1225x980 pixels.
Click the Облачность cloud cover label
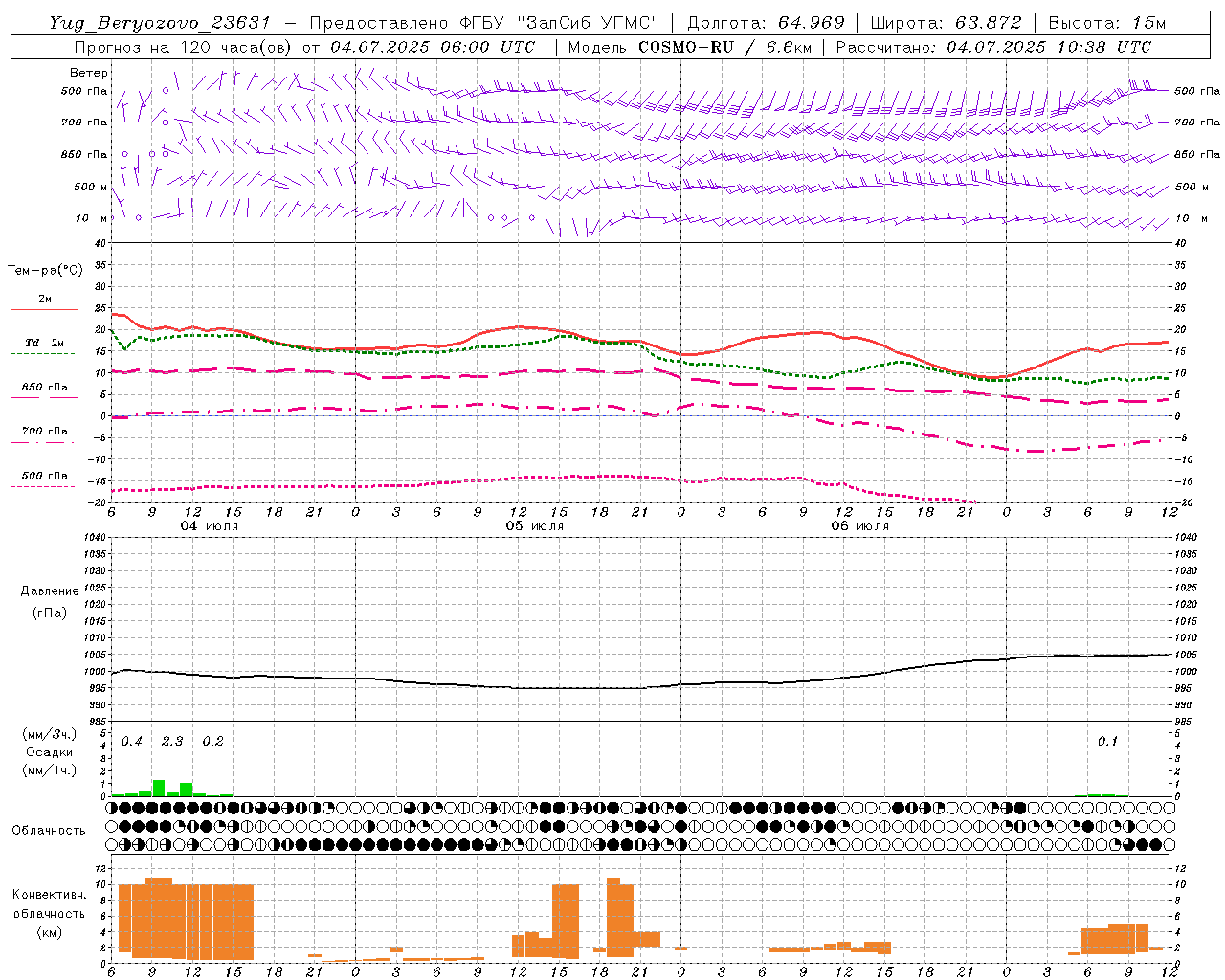49,830
